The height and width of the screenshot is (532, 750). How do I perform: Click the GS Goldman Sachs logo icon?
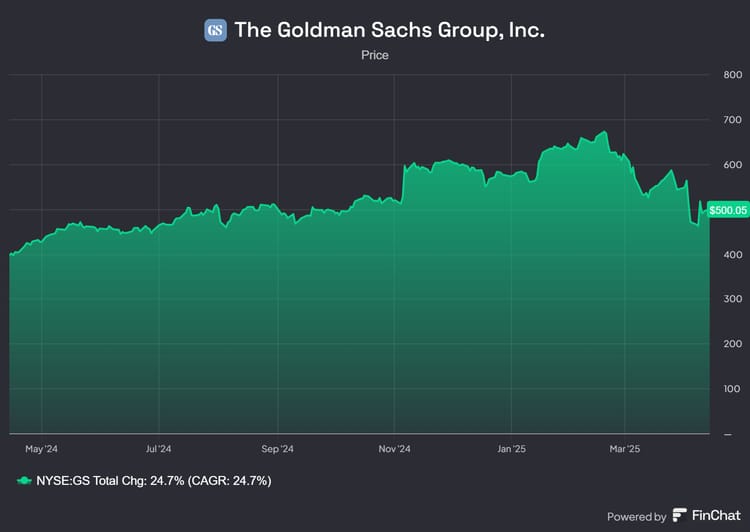point(215,30)
